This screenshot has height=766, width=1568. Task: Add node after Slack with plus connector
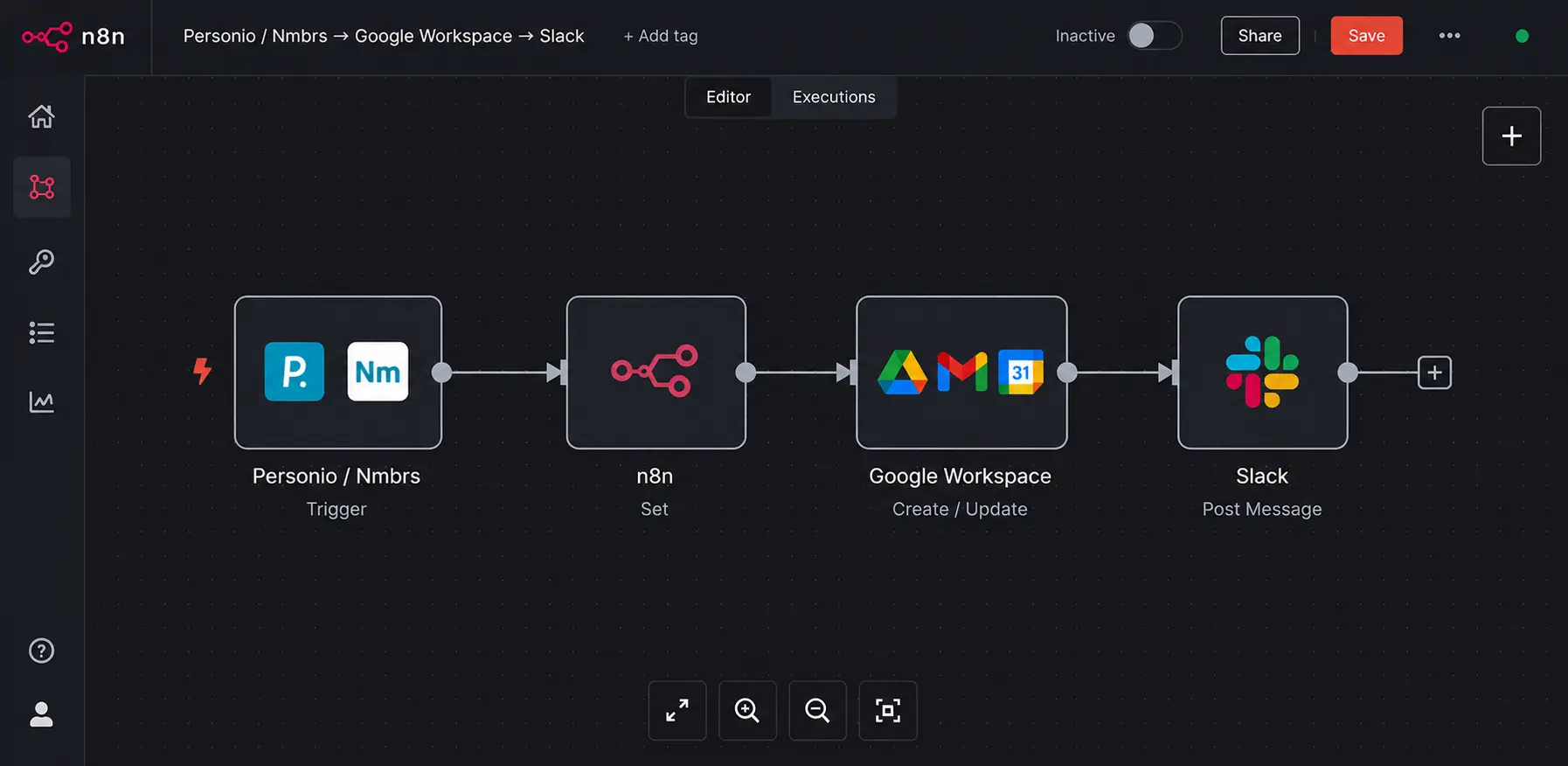[x=1434, y=373]
